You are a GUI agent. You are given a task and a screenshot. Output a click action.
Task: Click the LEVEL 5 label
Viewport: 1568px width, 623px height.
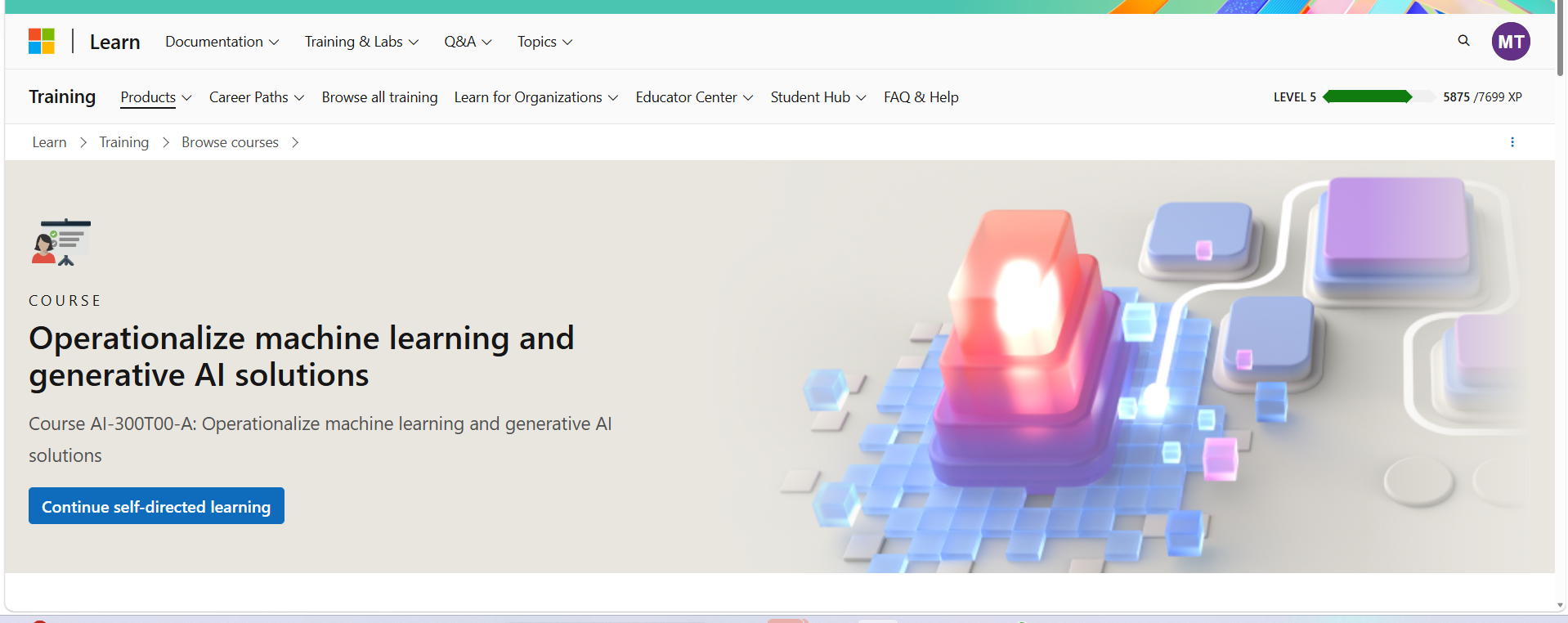(1295, 96)
